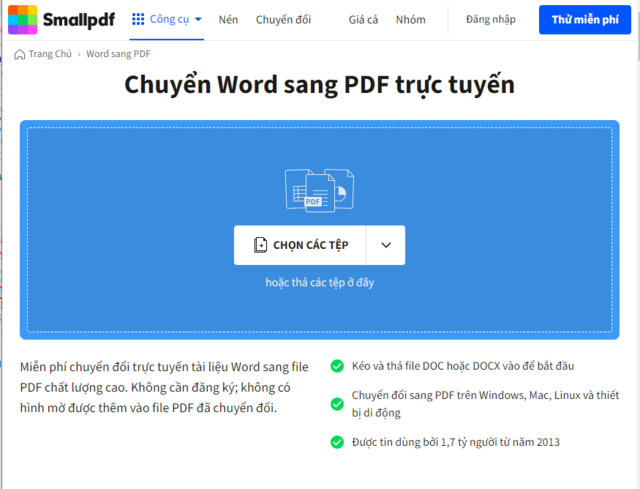
Task: Open the file source dropdown chevron
Action: point(386,245)
